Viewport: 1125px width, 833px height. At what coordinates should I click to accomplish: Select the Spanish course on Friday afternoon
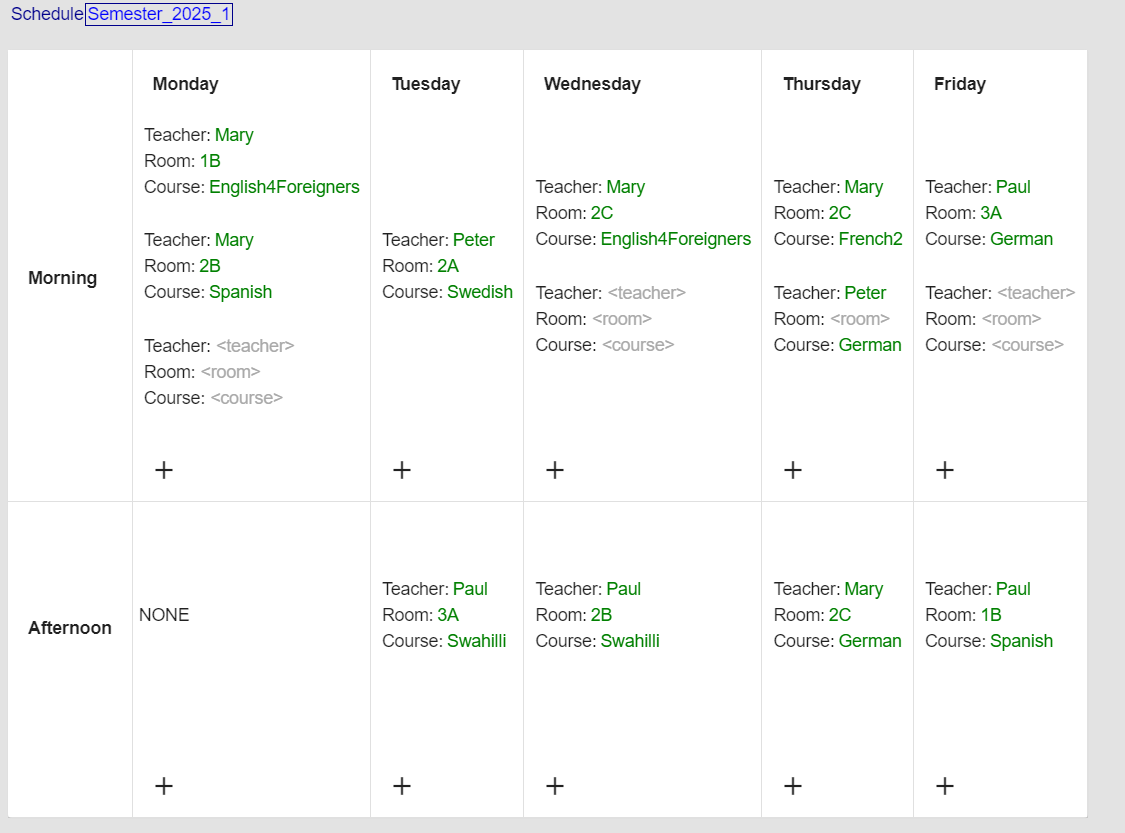click(1021, 640)
